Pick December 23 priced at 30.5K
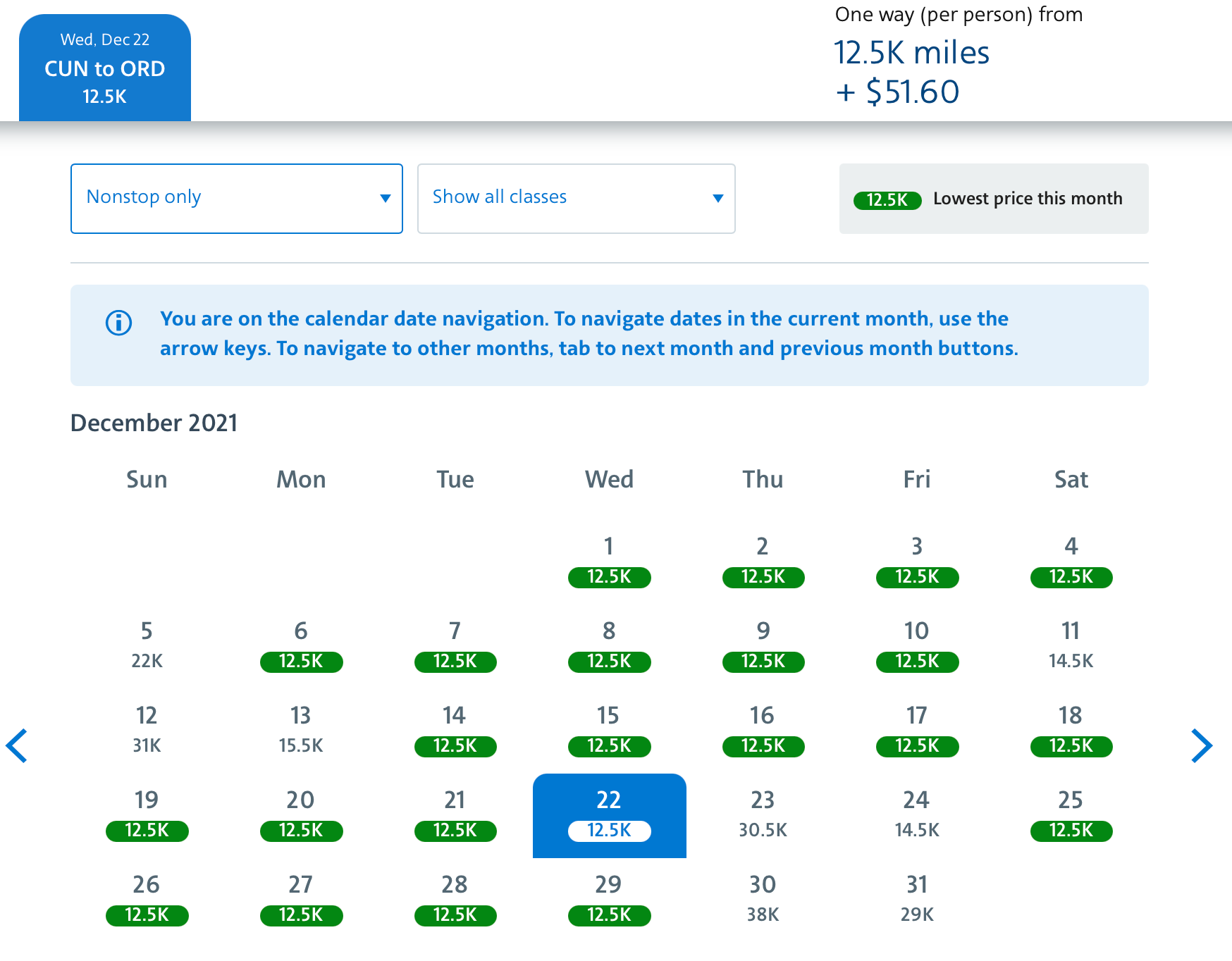Image resolution: width=1232 pixels, height=961 pixels. pyautogui.click(x=763, y=814)
